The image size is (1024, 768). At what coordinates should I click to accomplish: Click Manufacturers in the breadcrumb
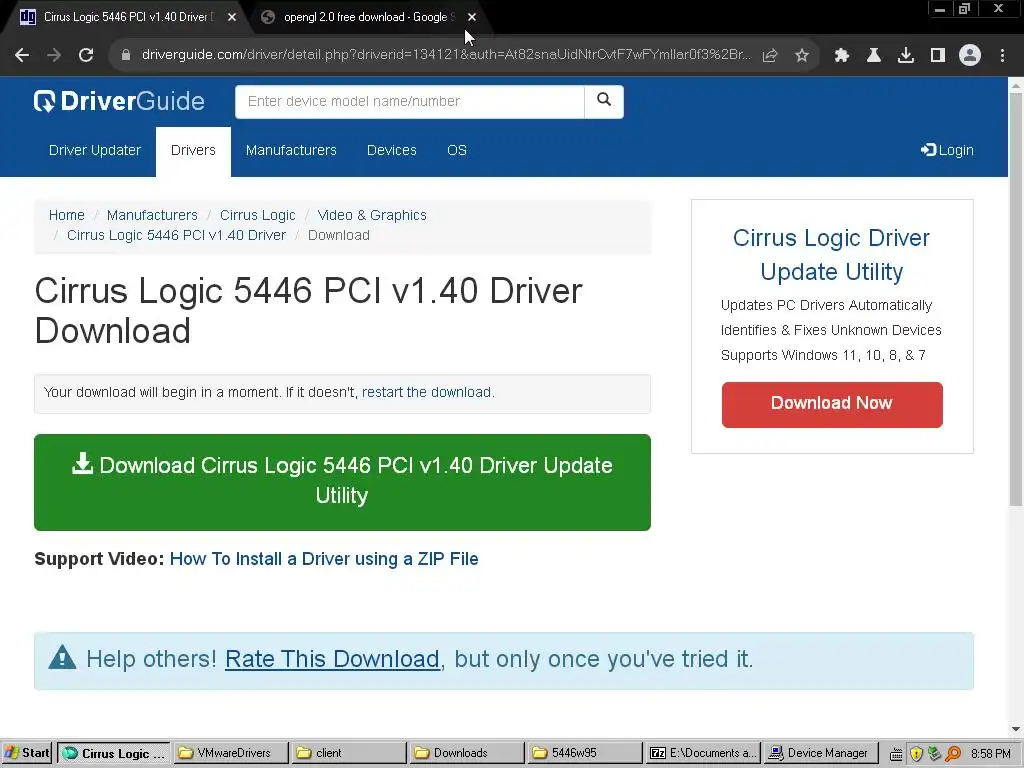click(x=152, y=215)
